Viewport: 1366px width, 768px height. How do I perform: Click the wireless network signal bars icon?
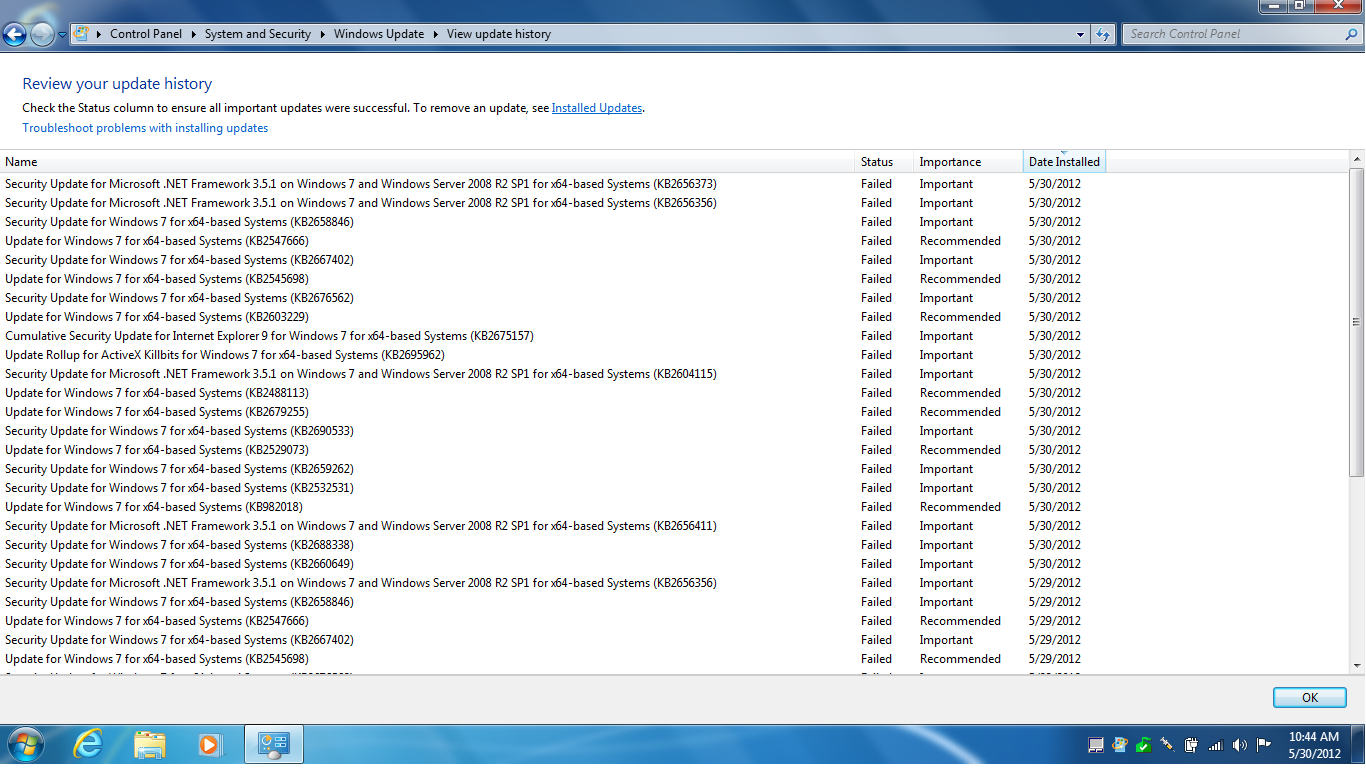1216,745
